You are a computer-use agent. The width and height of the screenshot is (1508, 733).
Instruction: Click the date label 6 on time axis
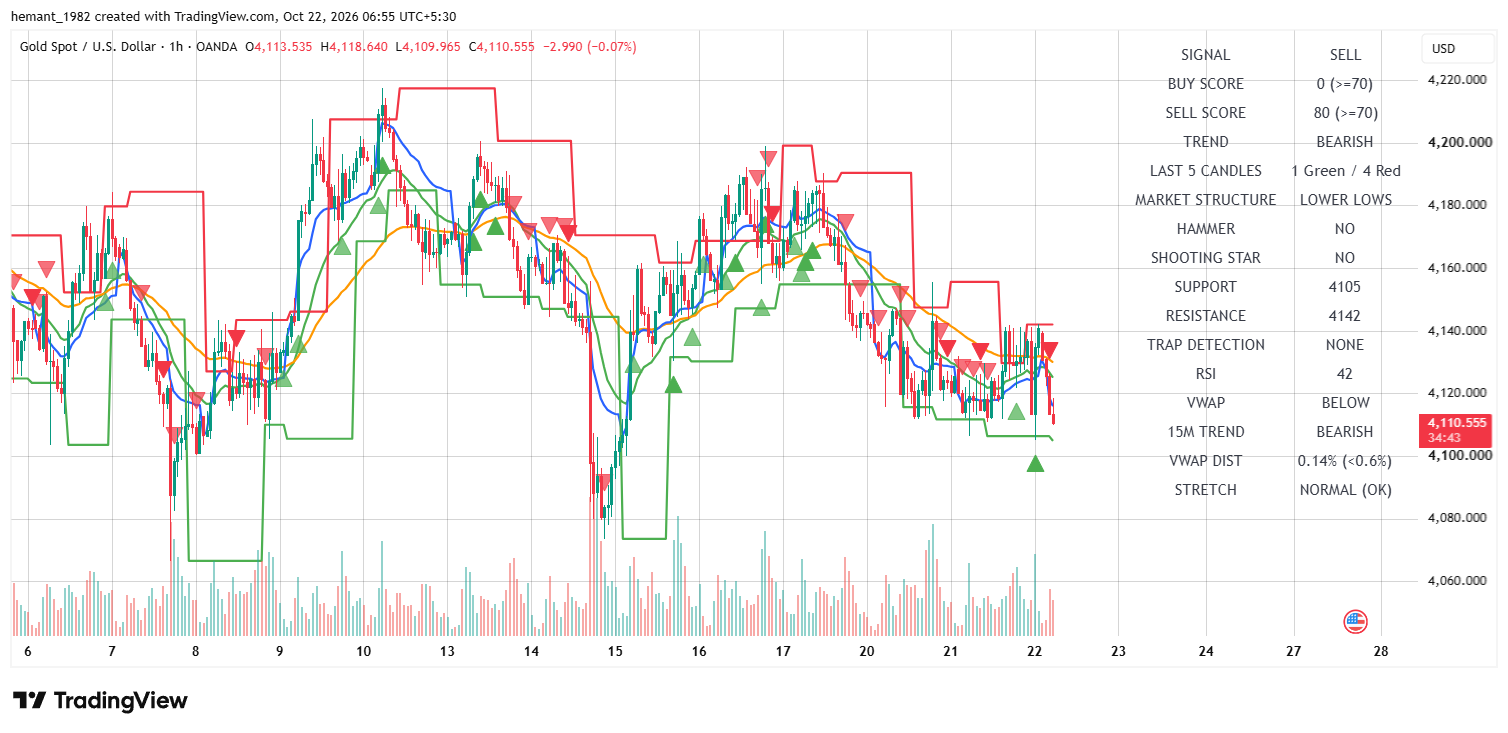pyautogui.click(x=27, y=652)
